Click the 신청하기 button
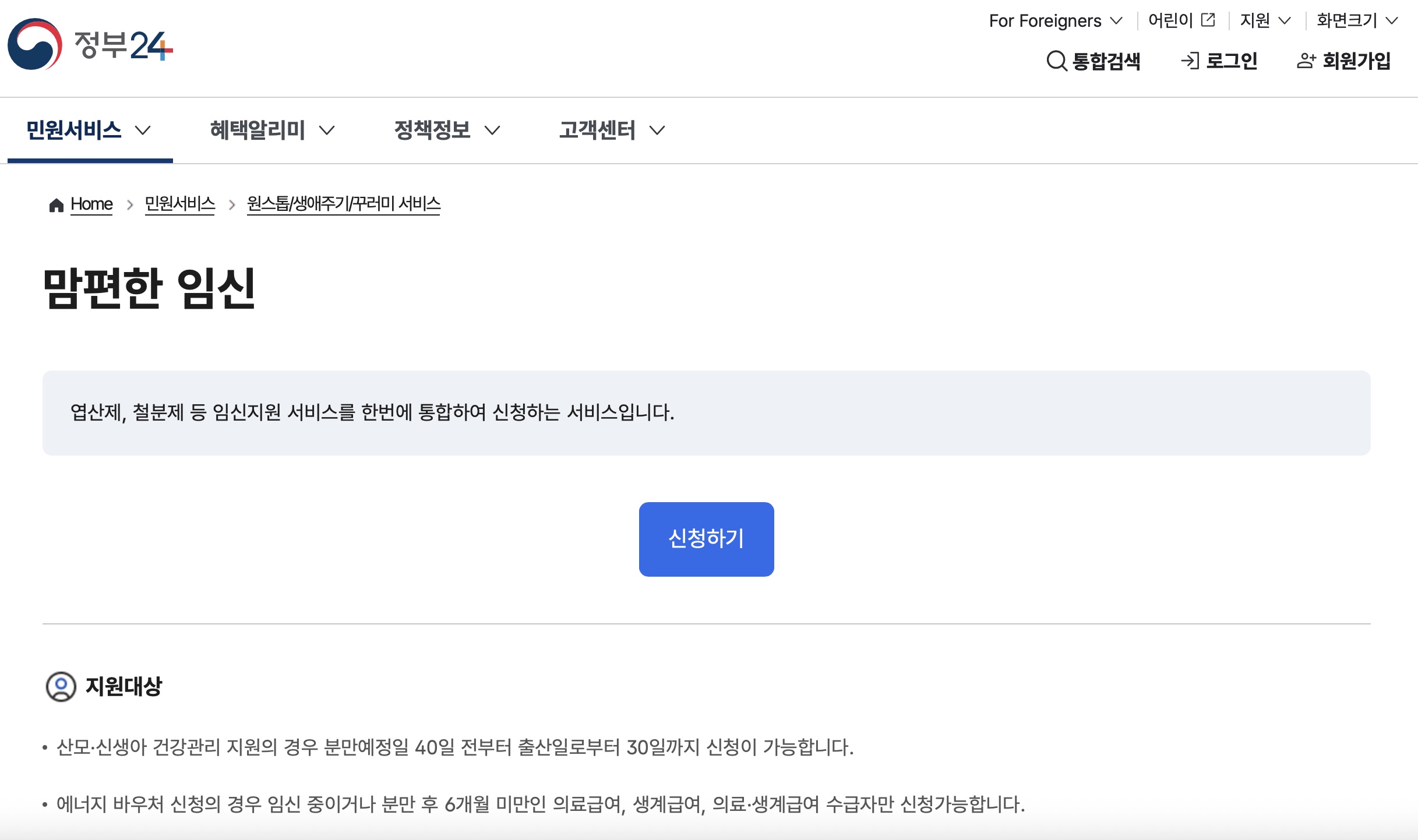Image resolution: width=1418 pixels, height=840 pixels. click(706, 539)
